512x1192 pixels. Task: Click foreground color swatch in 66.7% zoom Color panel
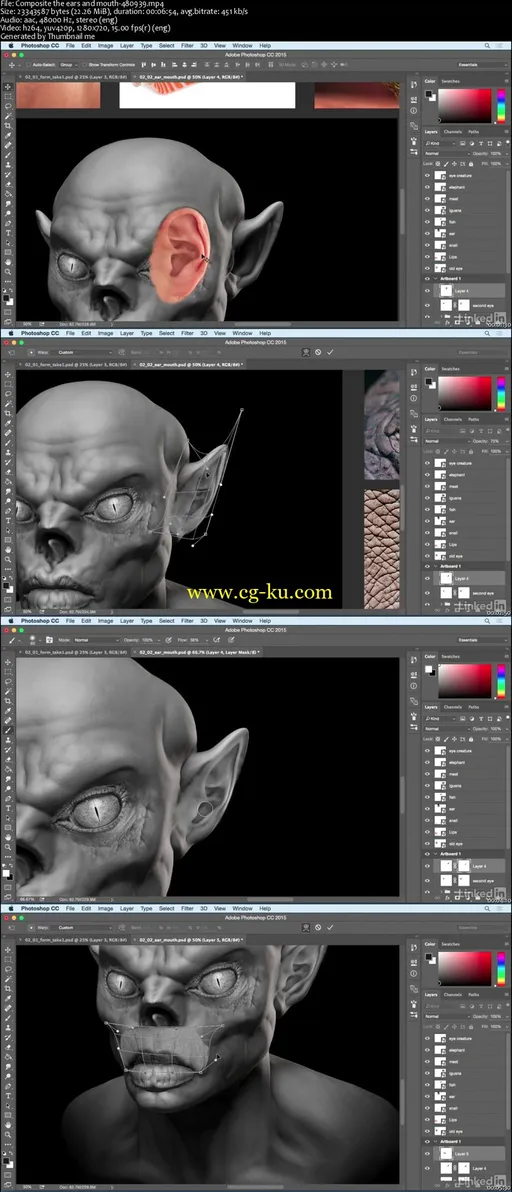[428, 669]
